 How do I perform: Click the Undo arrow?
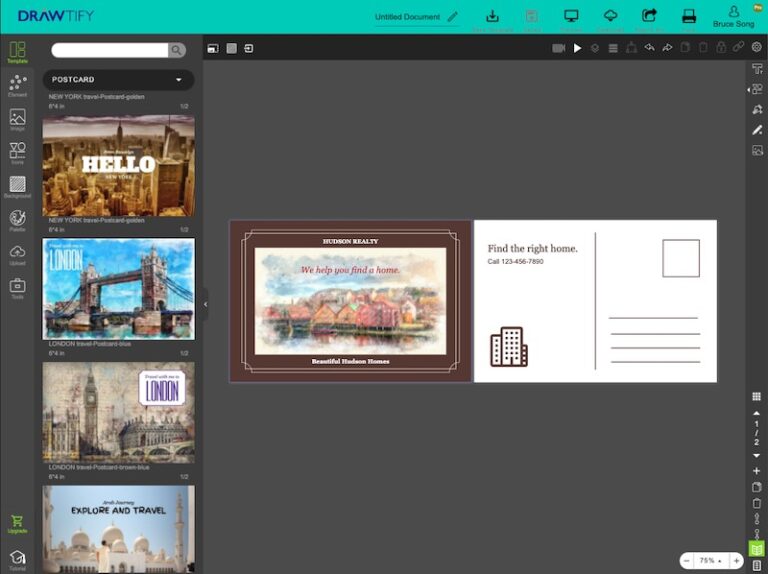tap(649, 48)
